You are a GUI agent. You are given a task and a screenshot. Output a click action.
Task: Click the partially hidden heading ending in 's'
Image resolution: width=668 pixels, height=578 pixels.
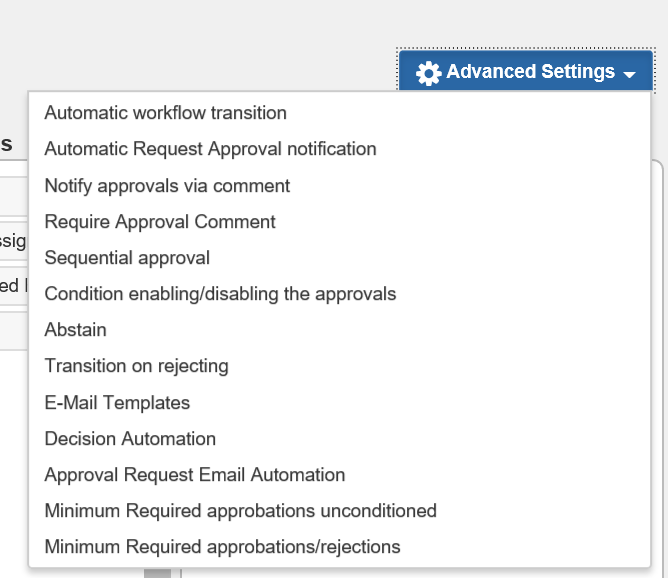point(6,144)
